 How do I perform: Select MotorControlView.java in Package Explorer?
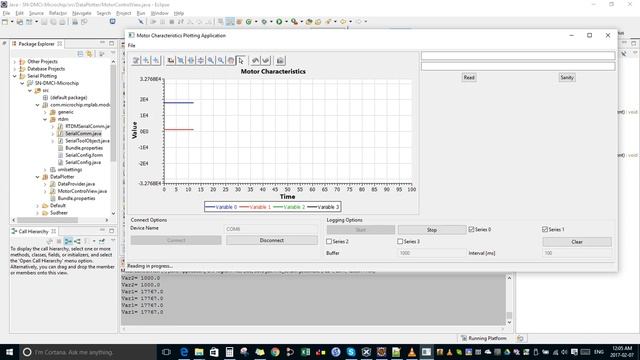click(x=82, y=191)
